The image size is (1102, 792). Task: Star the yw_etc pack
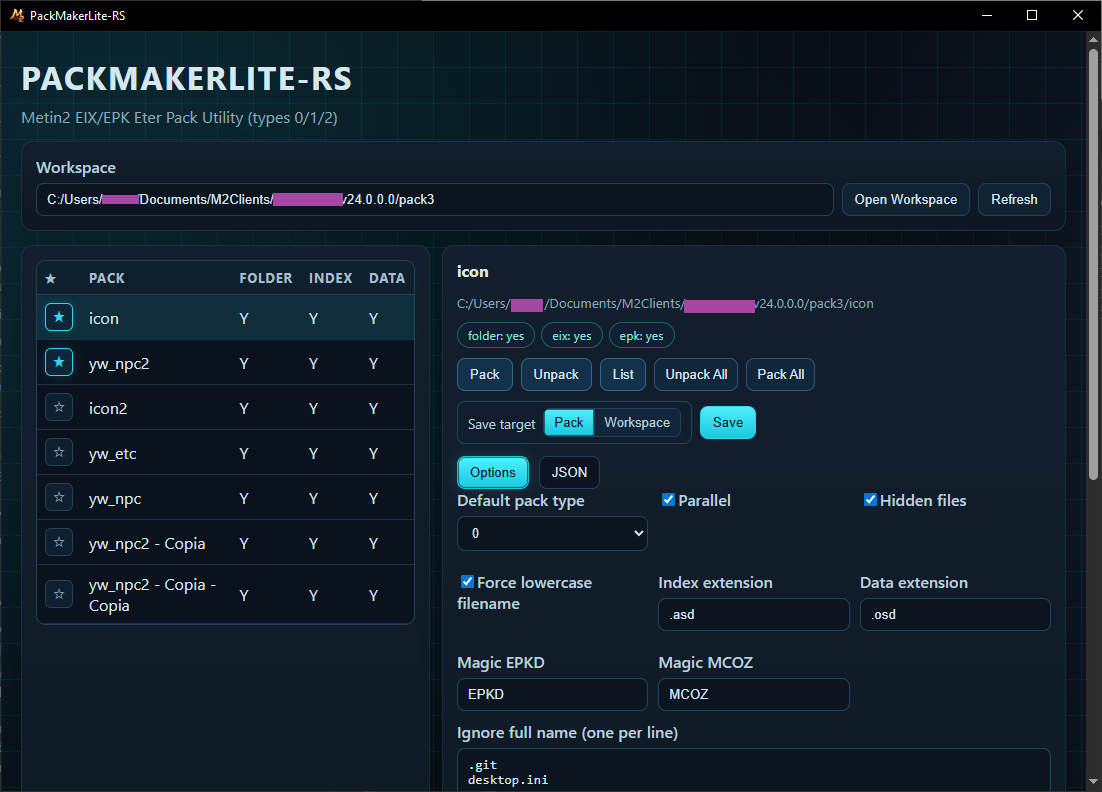pyautogui.click(x=58, y=452)
